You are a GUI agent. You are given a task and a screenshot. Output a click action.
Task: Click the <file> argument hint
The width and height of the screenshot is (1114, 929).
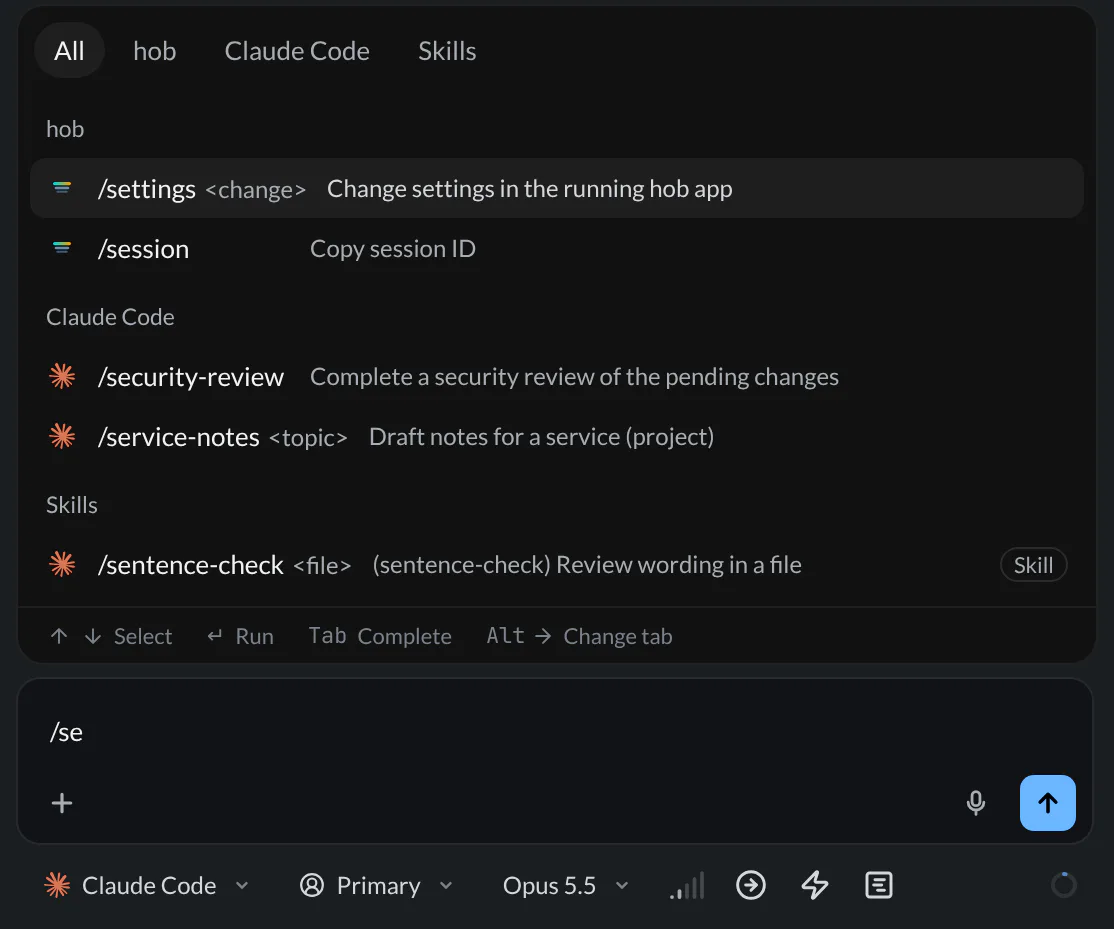322,566
